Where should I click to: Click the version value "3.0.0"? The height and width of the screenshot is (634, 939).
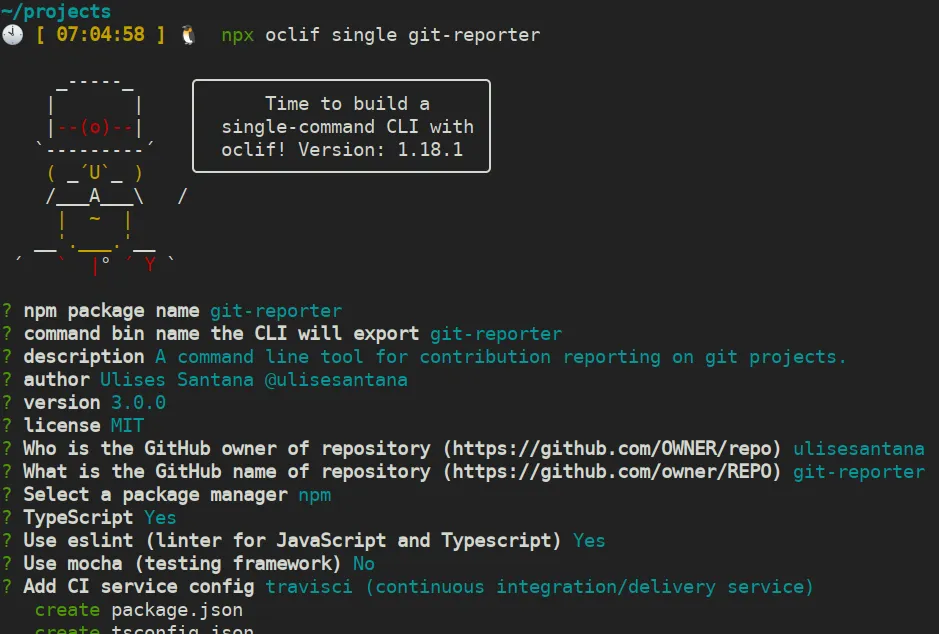(138, 402)
